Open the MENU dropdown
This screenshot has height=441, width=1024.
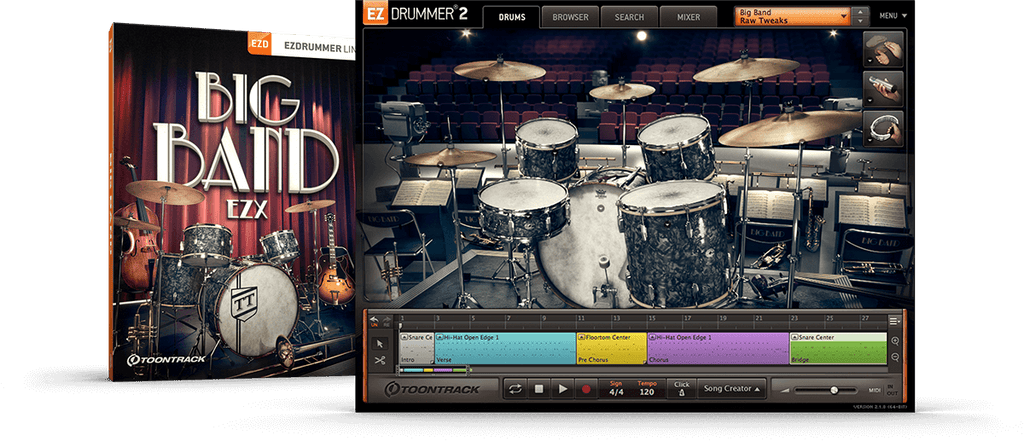point(892,16)
